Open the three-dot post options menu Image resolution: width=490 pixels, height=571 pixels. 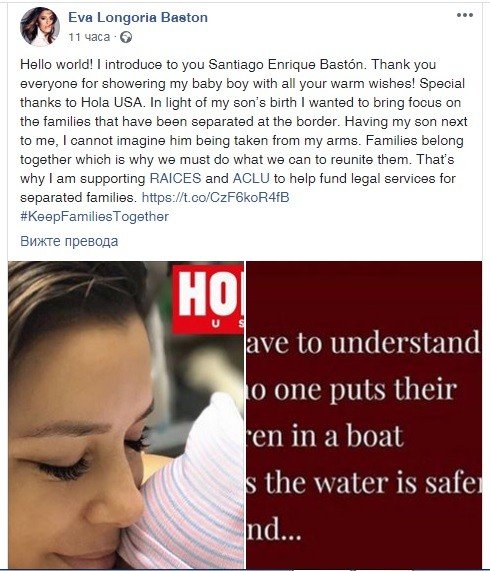coord(465,15)
